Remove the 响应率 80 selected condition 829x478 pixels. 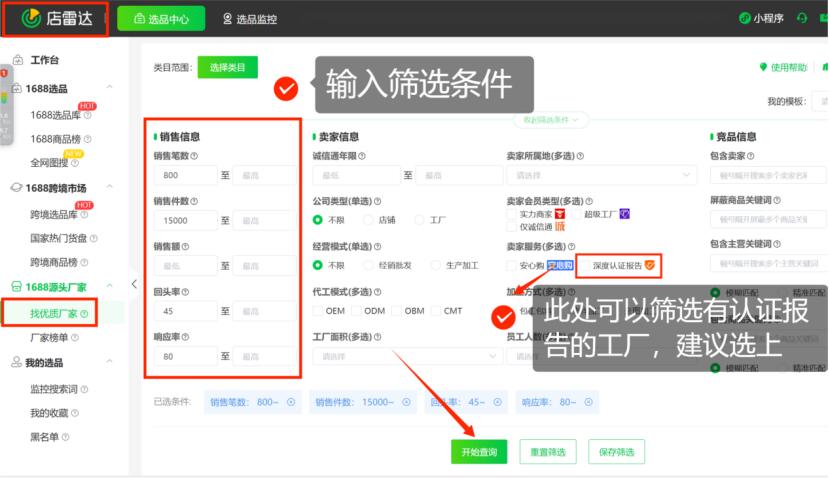click(x=588, y=402)
